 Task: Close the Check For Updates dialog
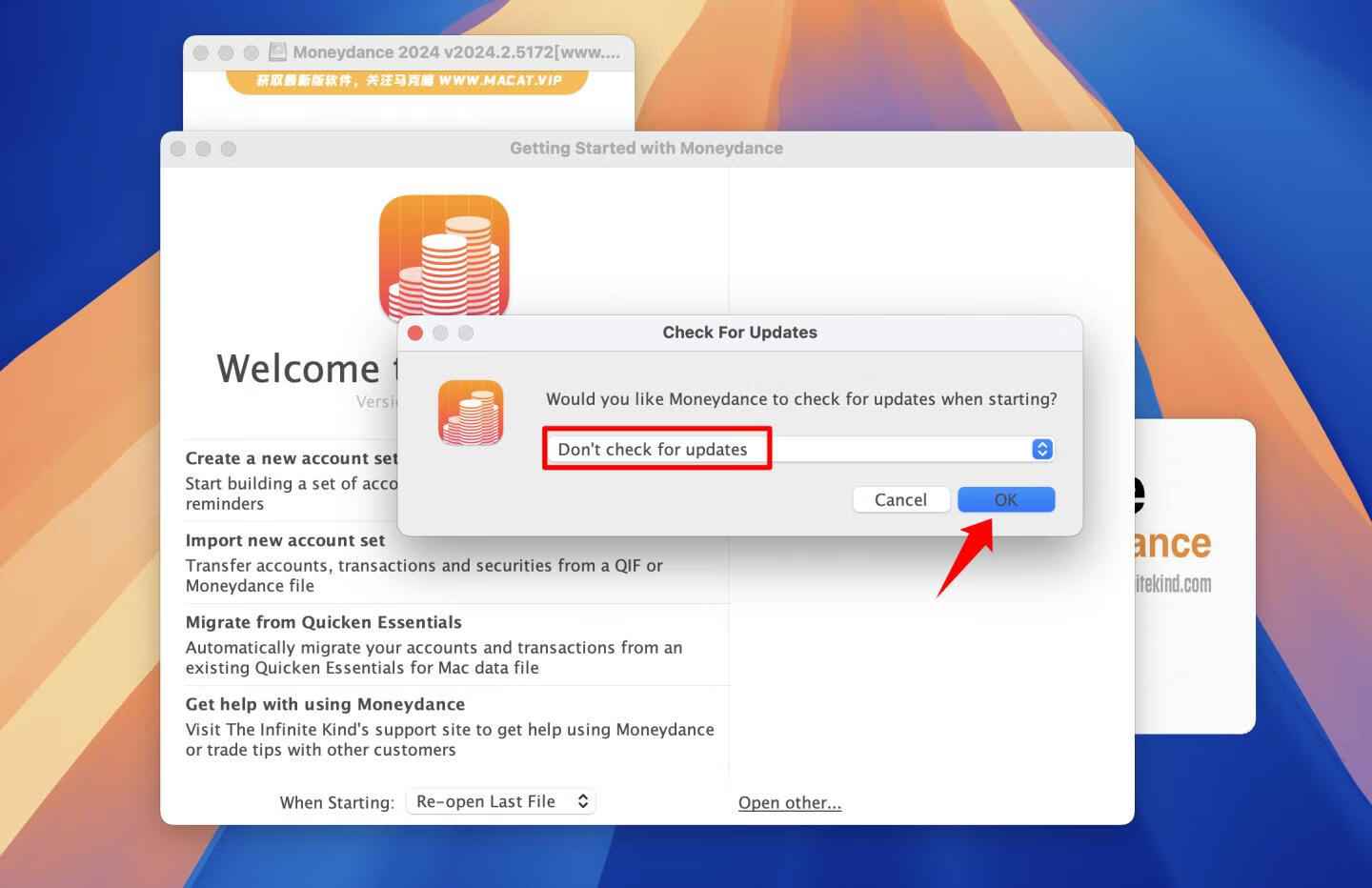pos(415,333)
